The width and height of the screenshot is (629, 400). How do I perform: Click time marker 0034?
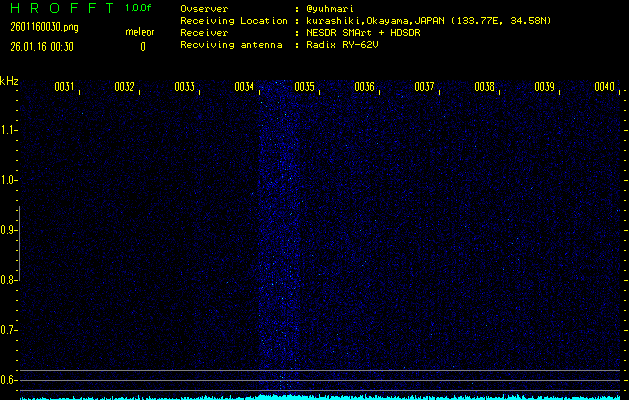point(244,87)
